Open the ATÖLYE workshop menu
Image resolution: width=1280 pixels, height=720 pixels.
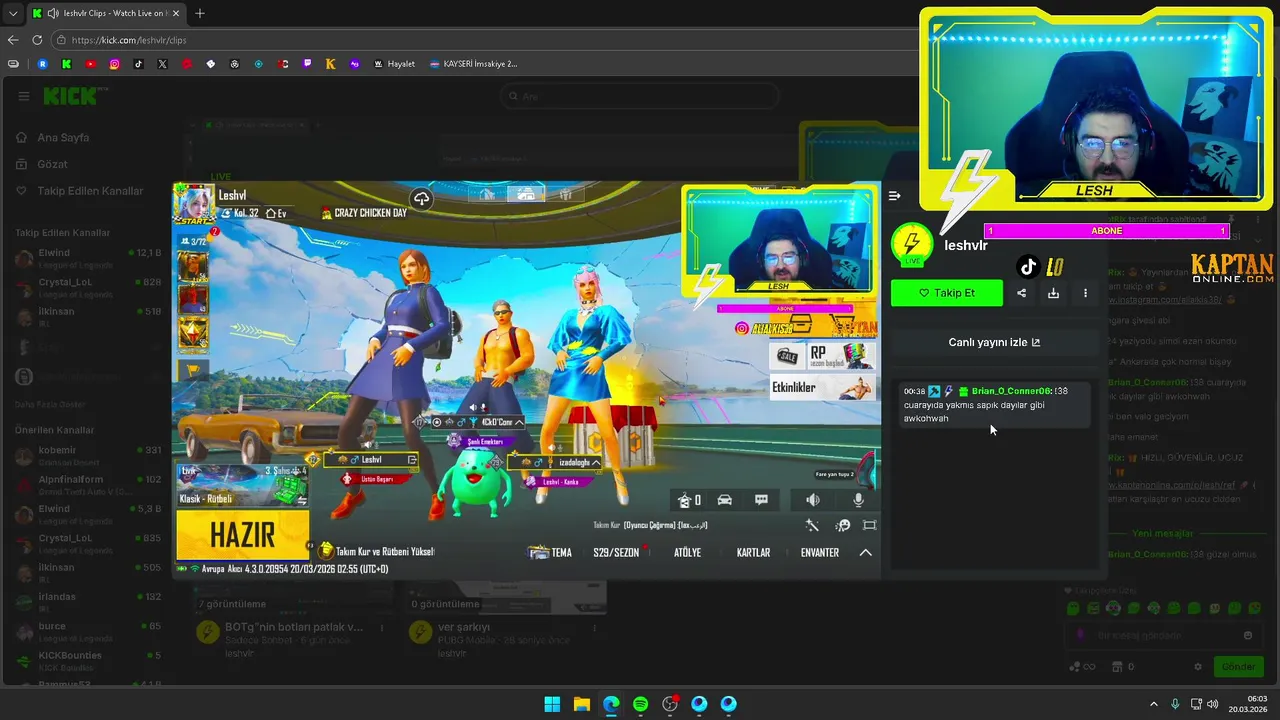[x=687, y=552]
